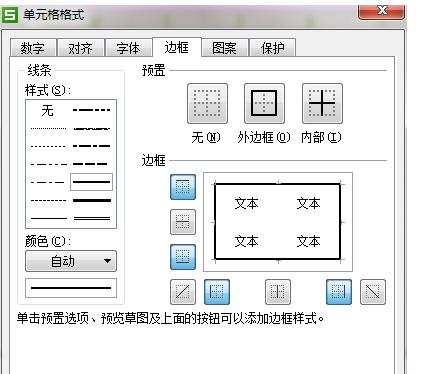Choose the medium dash-dot line style
Screen dimensions: 422x374
tap(92, 146)
